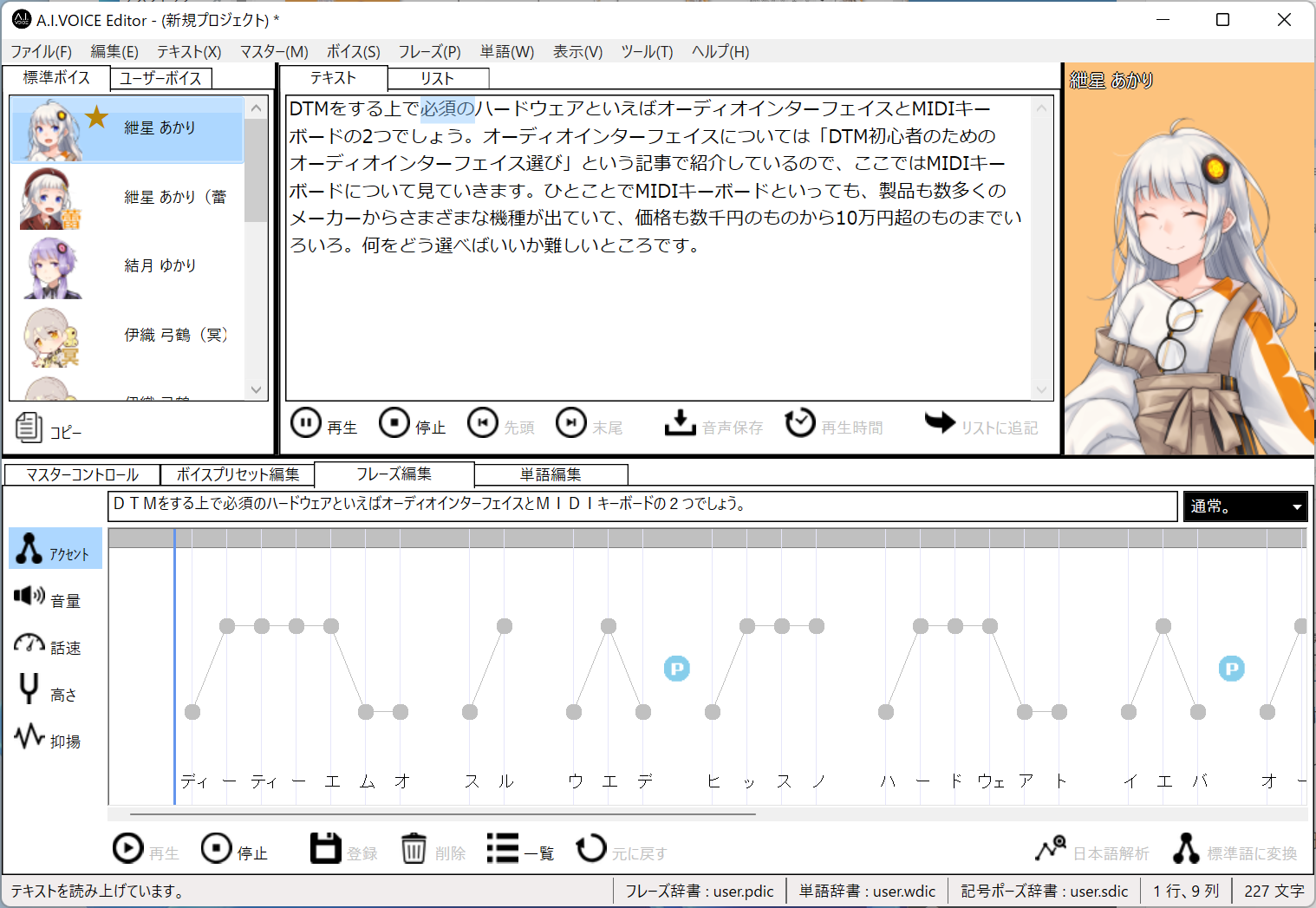Switch to the テキスト tab
1316x908 pixels.
[334, 77]
